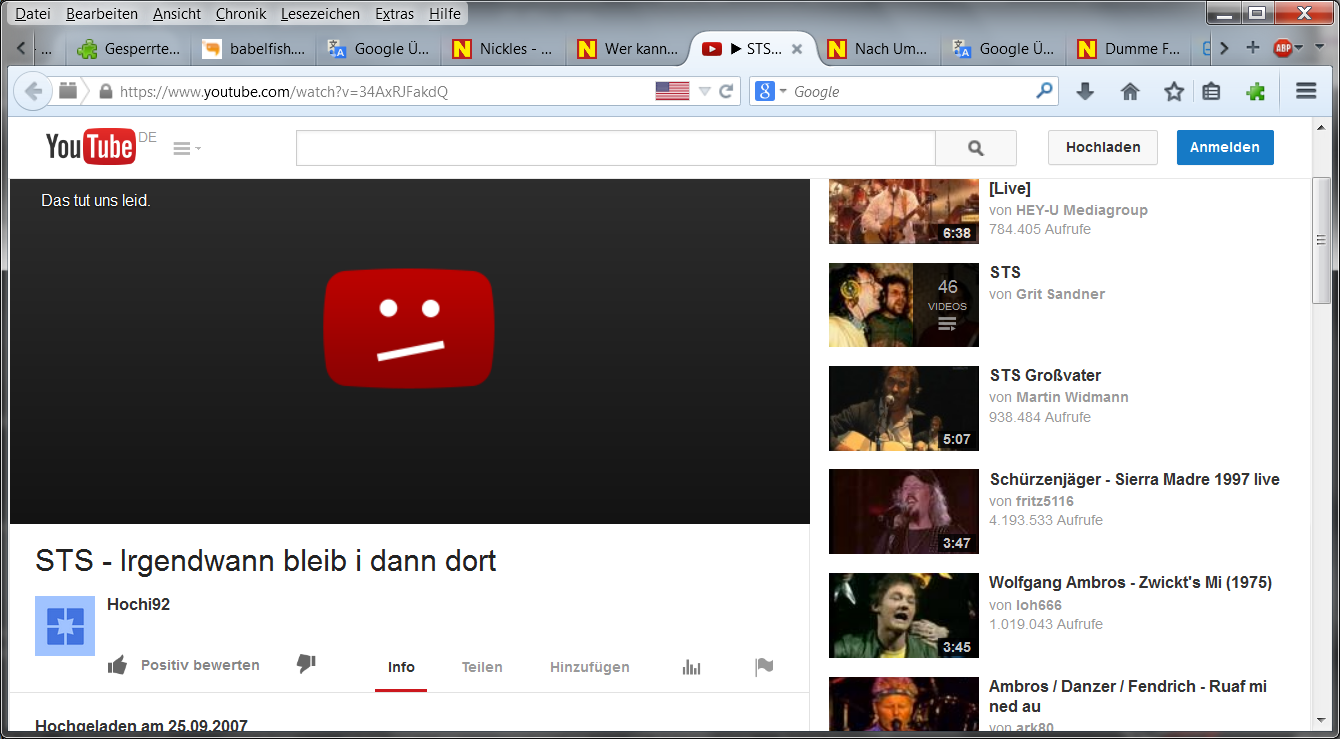Open a new tab with the plus button
The width and height of the screenshot is (1340, 739).
point(1252,48)
